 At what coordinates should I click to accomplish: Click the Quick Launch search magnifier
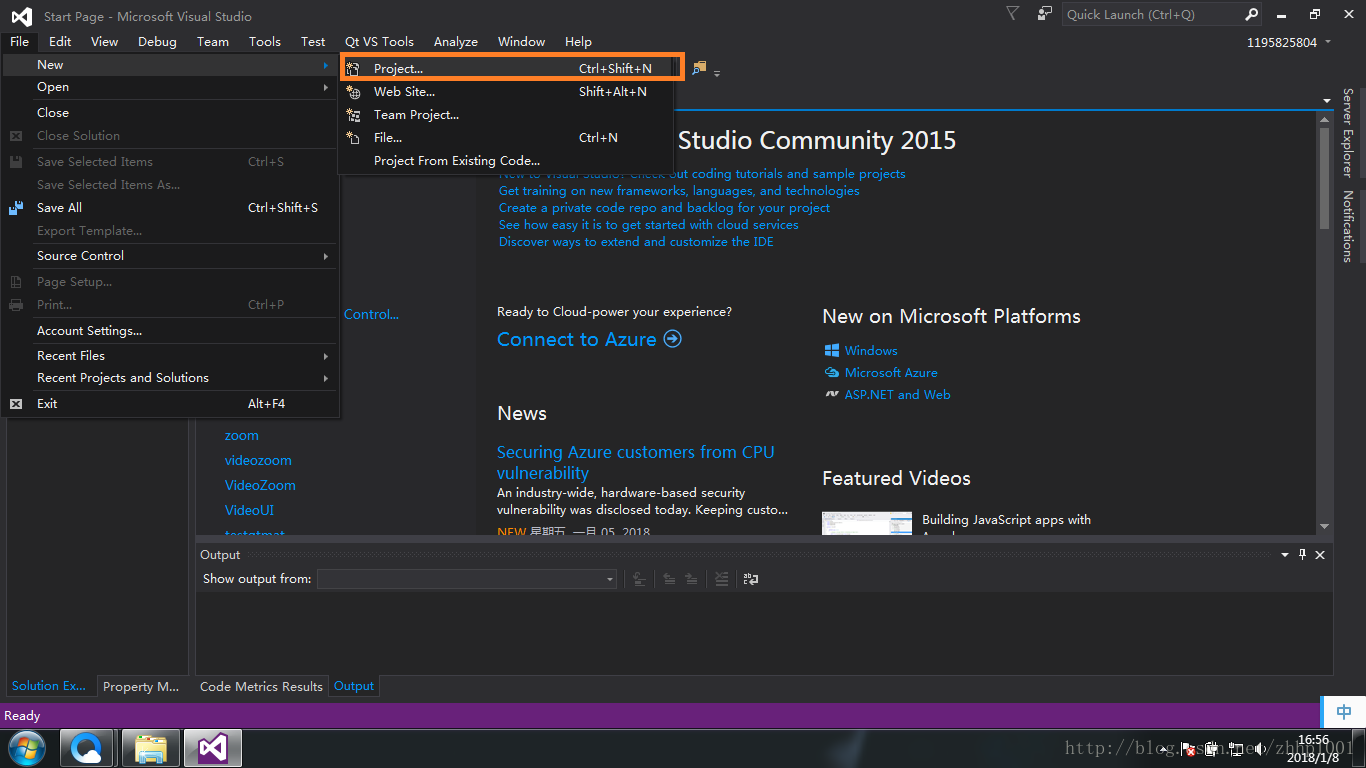(1251, 14)
